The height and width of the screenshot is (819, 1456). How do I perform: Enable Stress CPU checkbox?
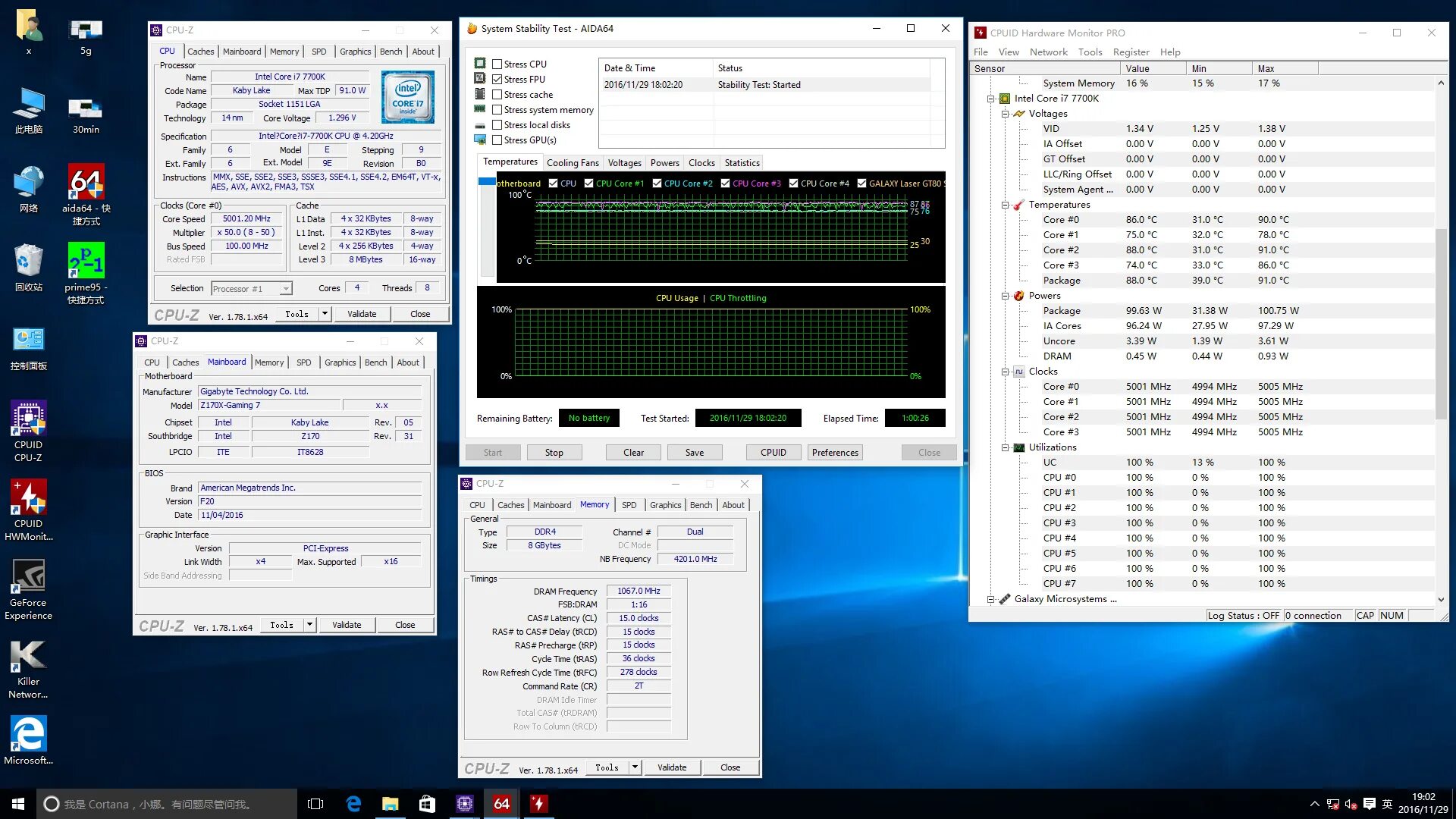497,64
